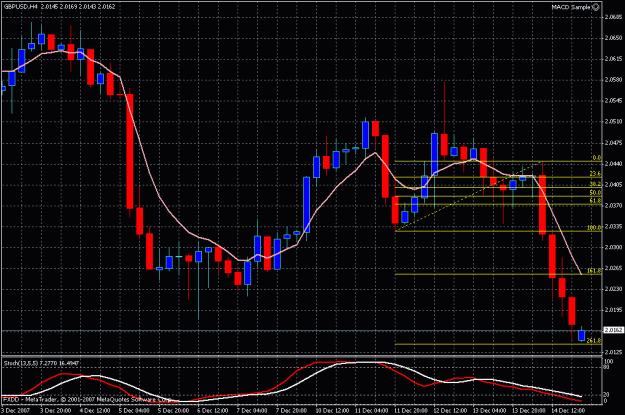This screenshot has height=415, width=625.
Task: Select the Fibonacci 161.8 level label
Action: point(594,271)
